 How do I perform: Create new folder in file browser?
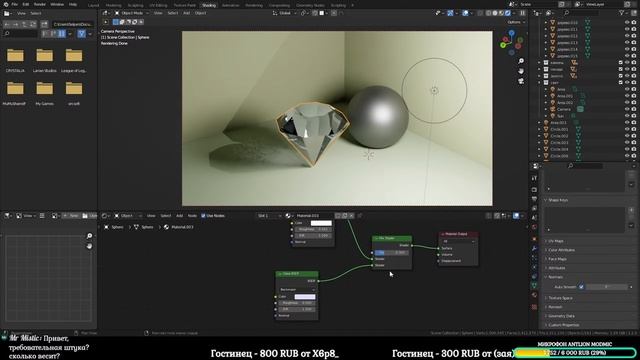pyautogui.click(x=44, y=24)
